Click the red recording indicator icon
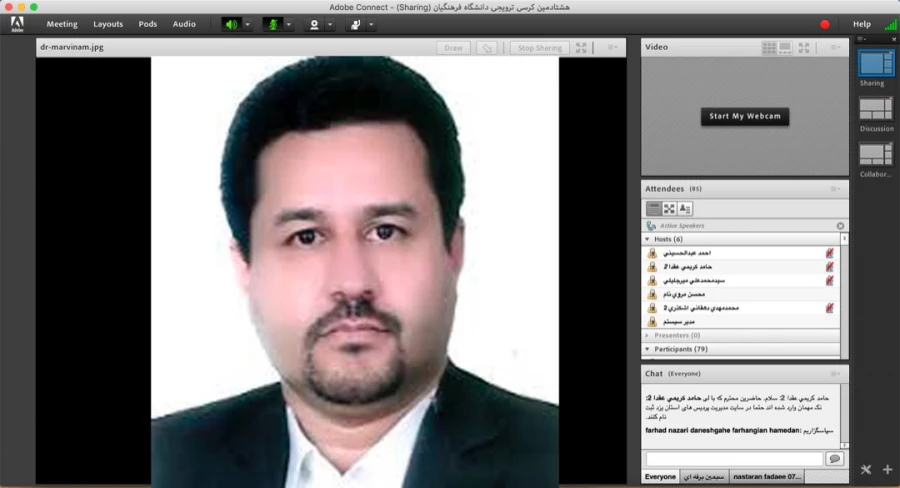Image resolution: width=900 pixels, height=488 pixels. [x=825, y=24]
